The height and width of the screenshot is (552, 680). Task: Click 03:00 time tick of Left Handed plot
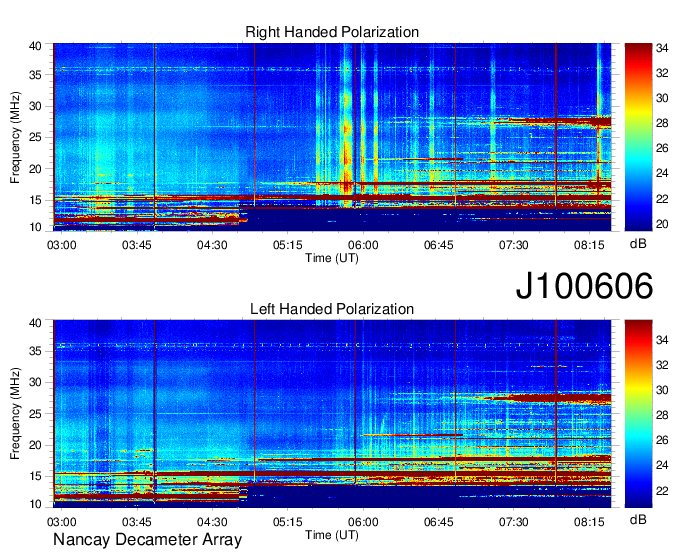[62, 522]
